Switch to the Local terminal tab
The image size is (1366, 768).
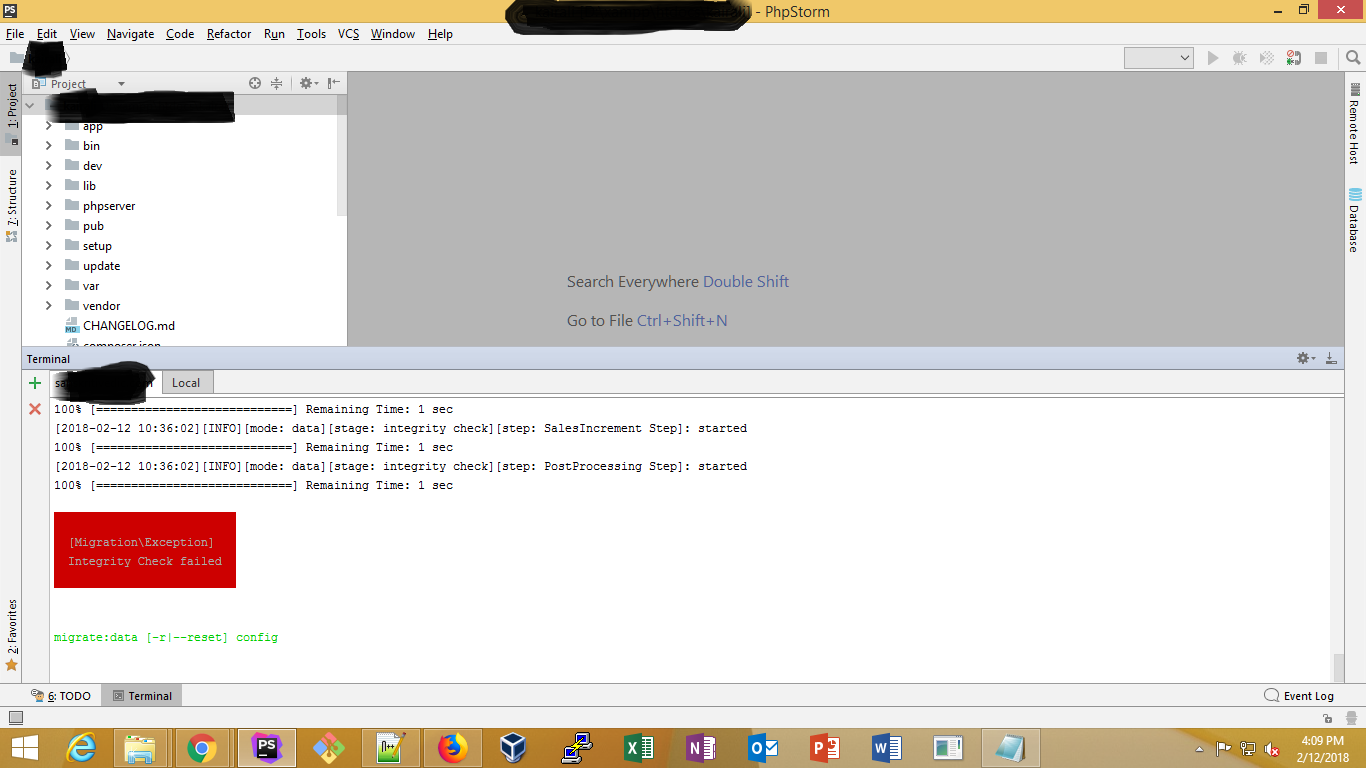pos(186,383)
